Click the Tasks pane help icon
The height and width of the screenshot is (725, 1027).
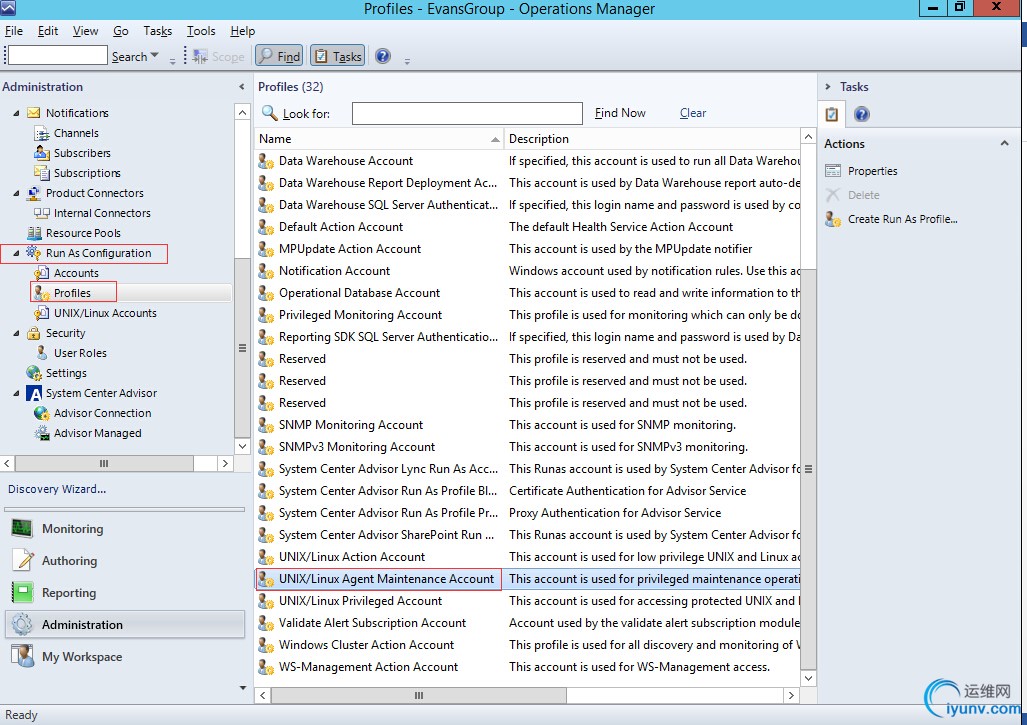[861, 114]
